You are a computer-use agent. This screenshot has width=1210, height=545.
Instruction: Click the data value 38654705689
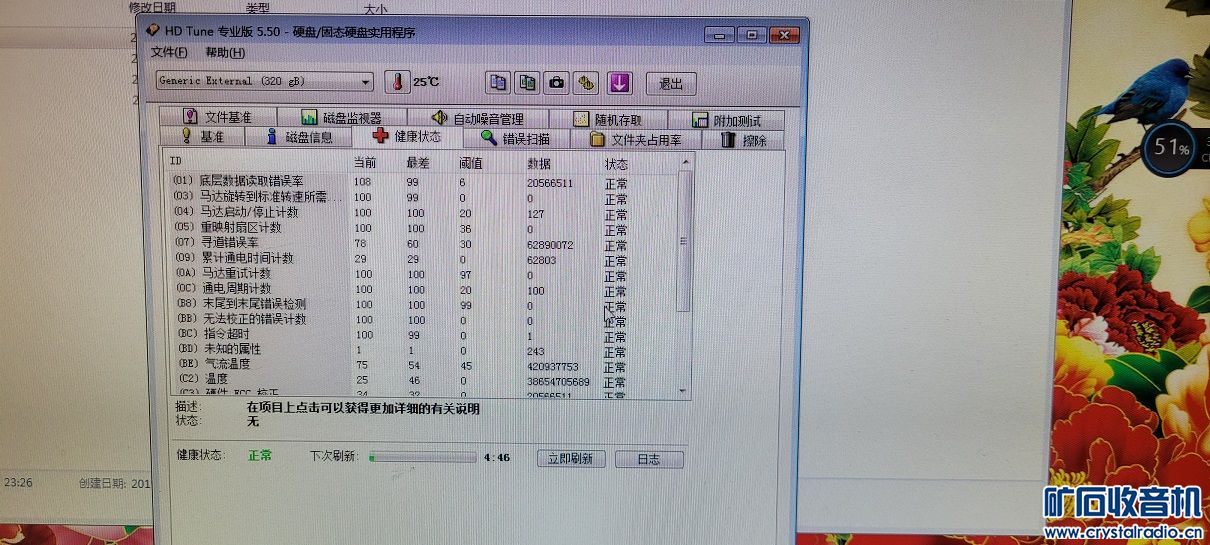(558, 382)
